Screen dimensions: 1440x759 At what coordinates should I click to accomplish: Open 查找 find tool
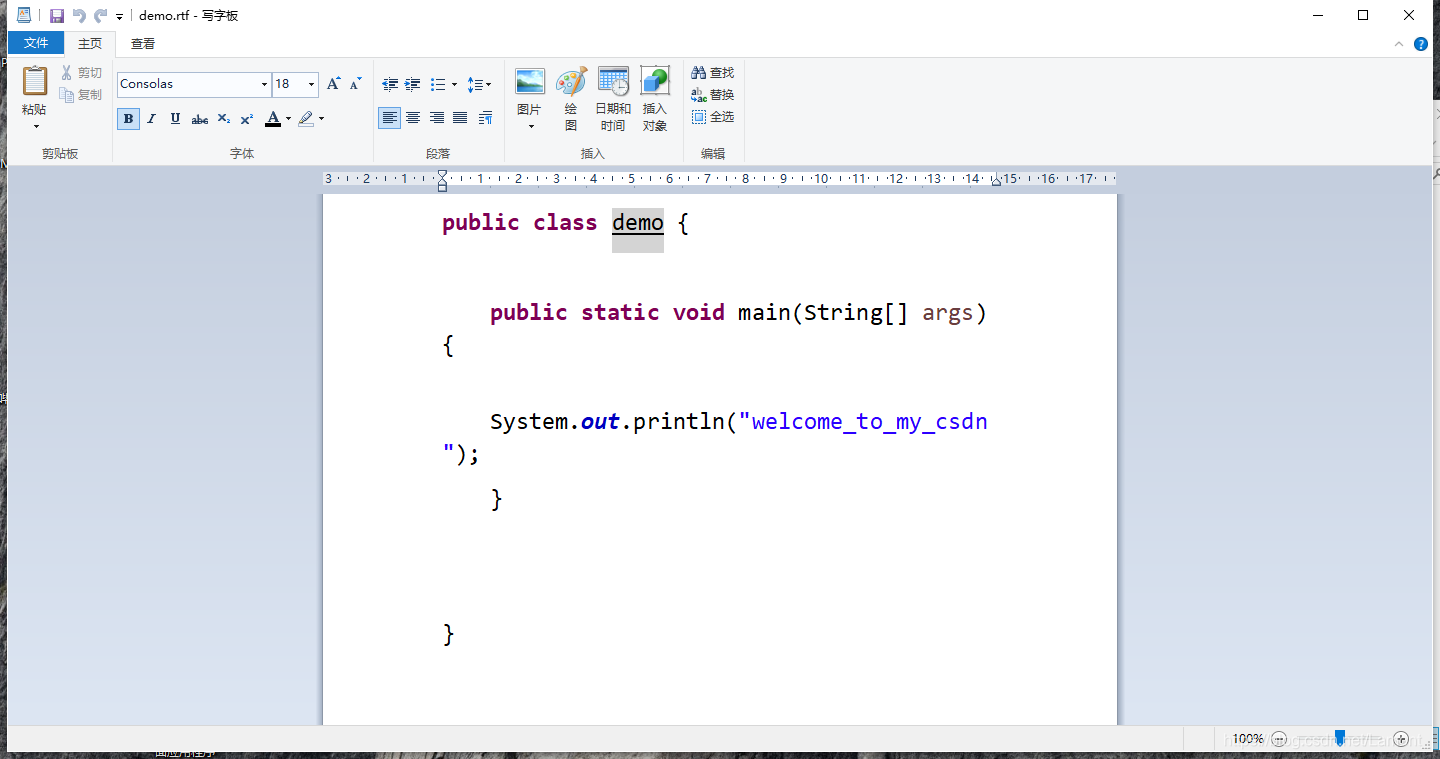click(x=712, y=73)
